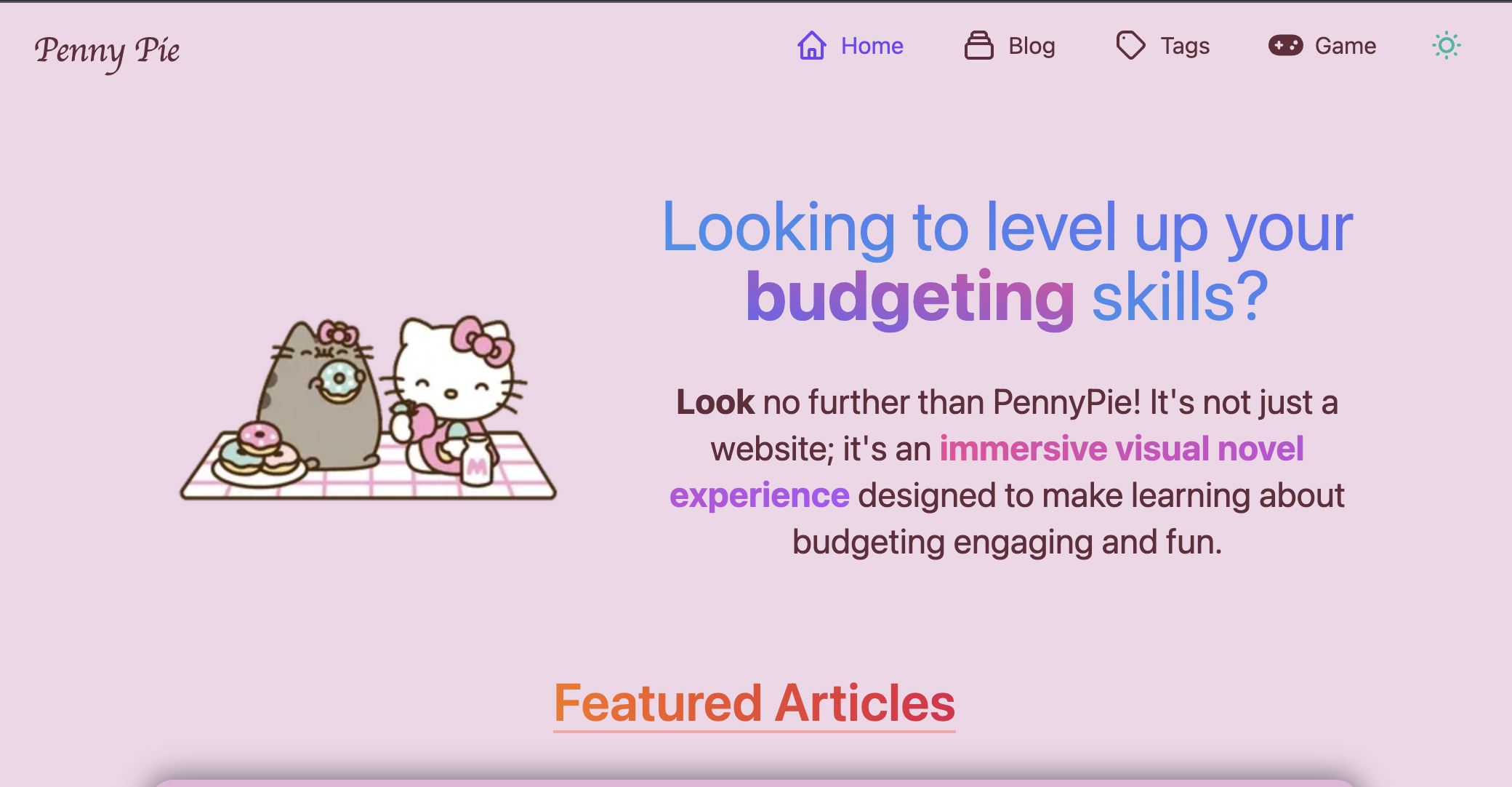Click the tag-shaped icon beside Tags
Image resolution: width=1512 pixels, height=787 pixels.
(x=1130, y=46)
